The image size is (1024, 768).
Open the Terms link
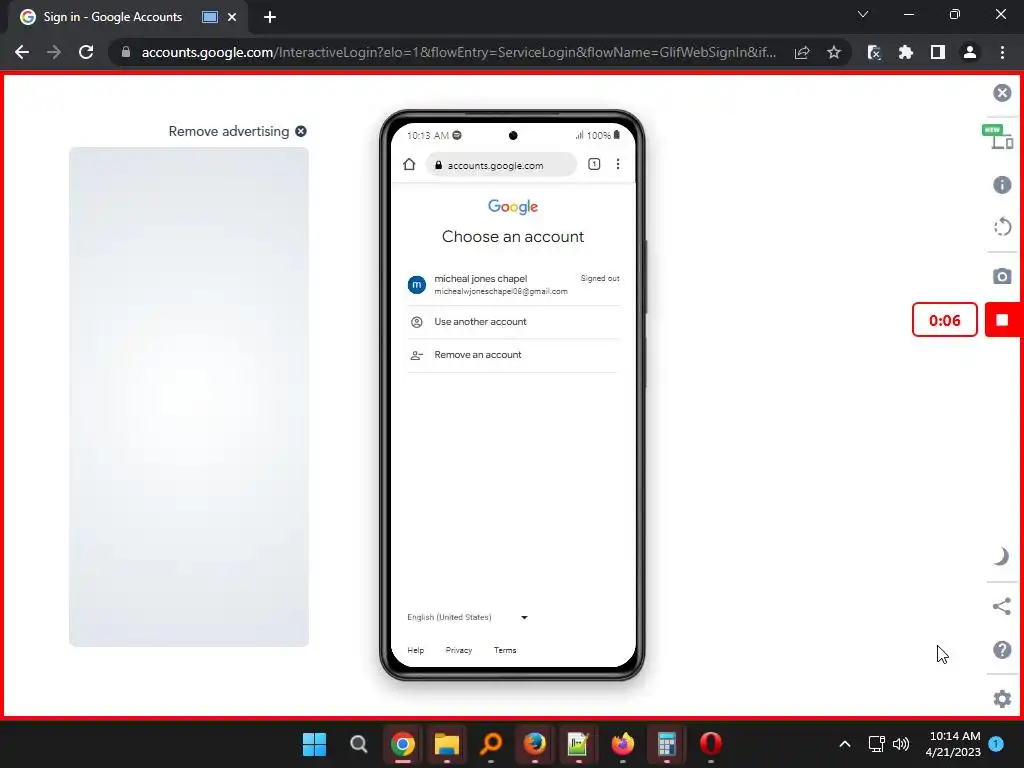click(x=505, y=650)
